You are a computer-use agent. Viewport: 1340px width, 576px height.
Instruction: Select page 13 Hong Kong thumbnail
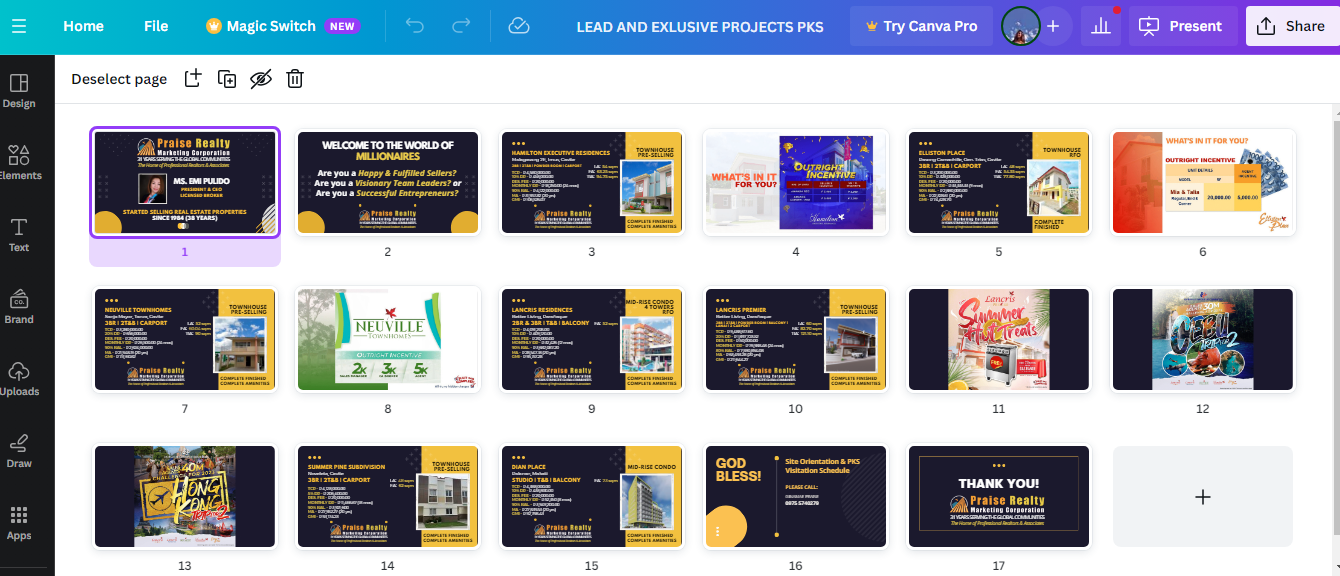(185, 496)
